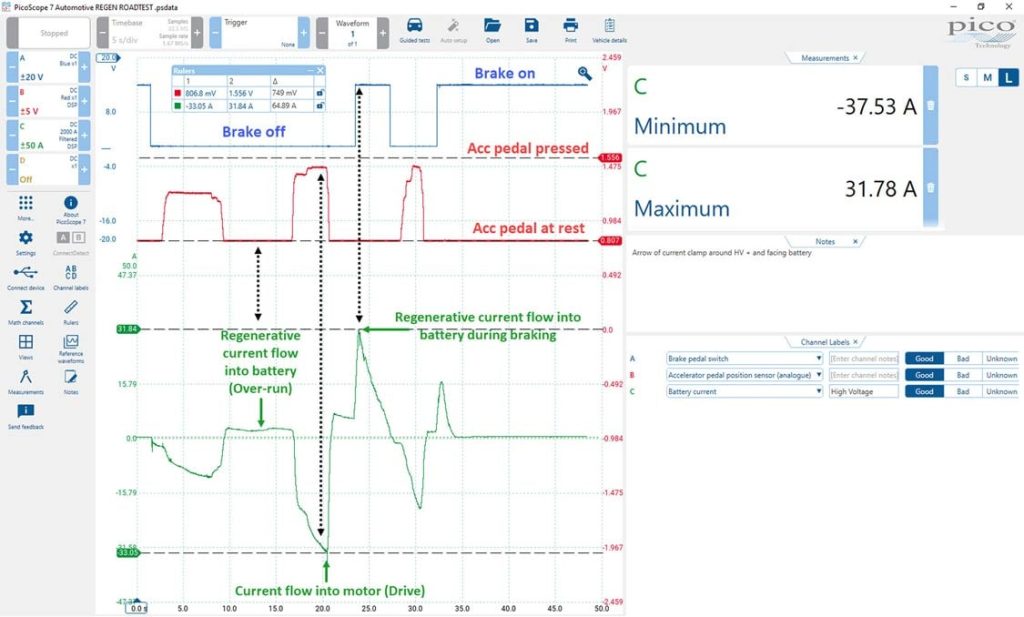
Task: Mark channel A as Bad
Action: coord(963,358)
